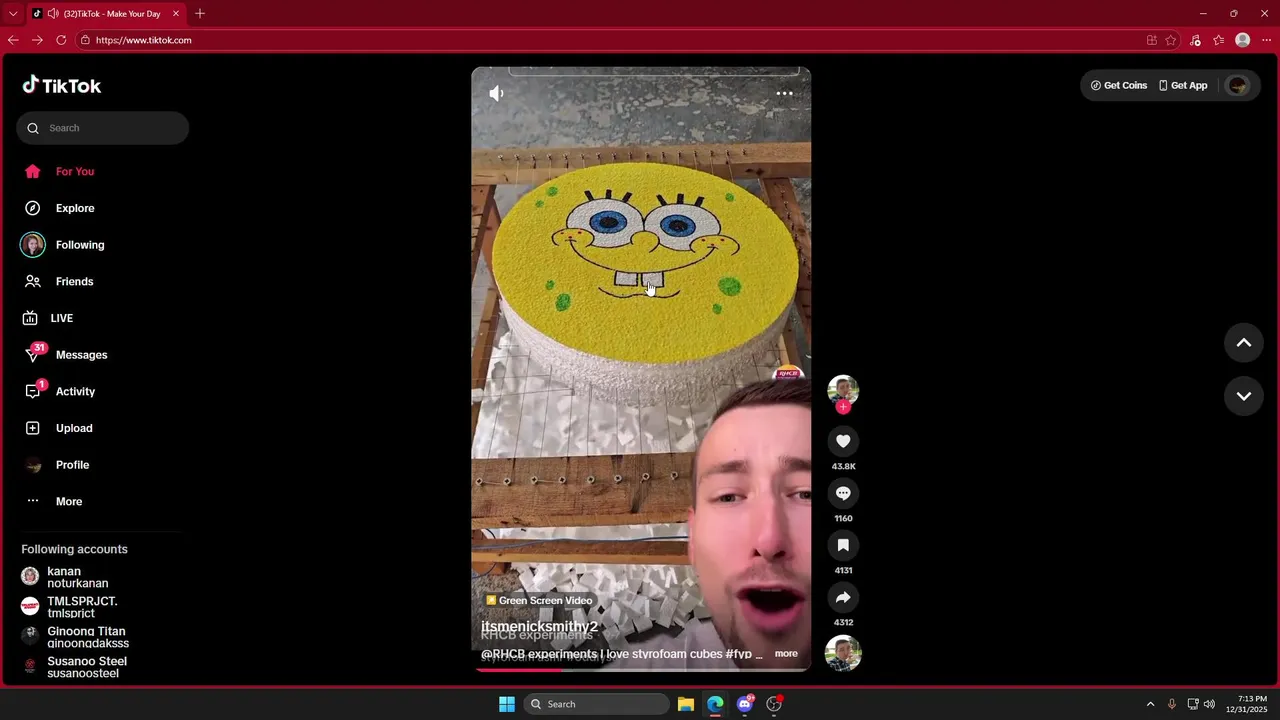Open browser settings and more menu
This screenshot has width=1280, height=720.
(1267, 40)
